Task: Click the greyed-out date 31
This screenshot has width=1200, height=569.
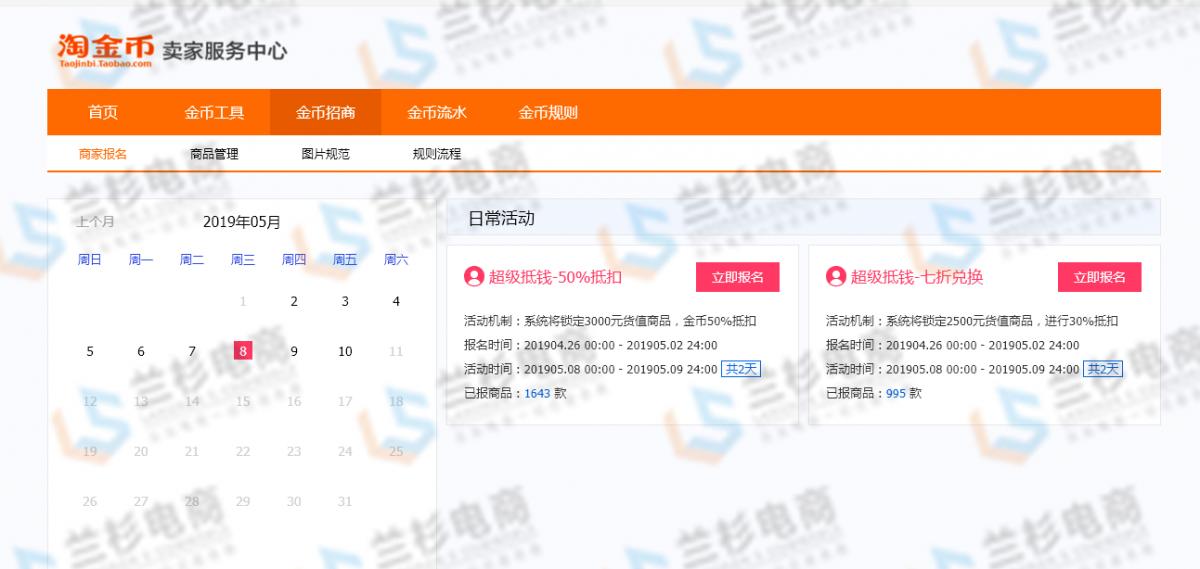Action: click(345, 501)
